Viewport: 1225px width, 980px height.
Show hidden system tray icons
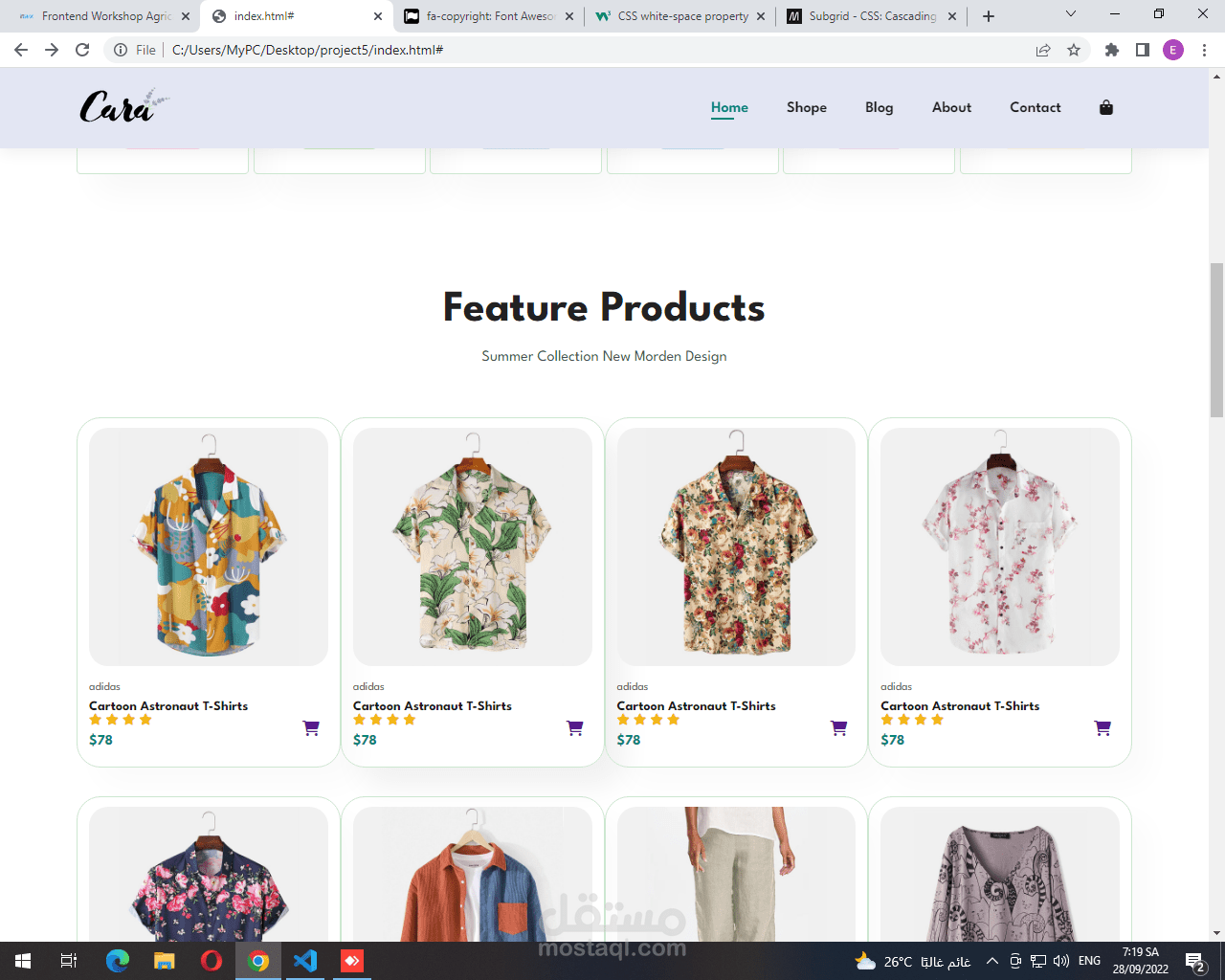(992, 961)
